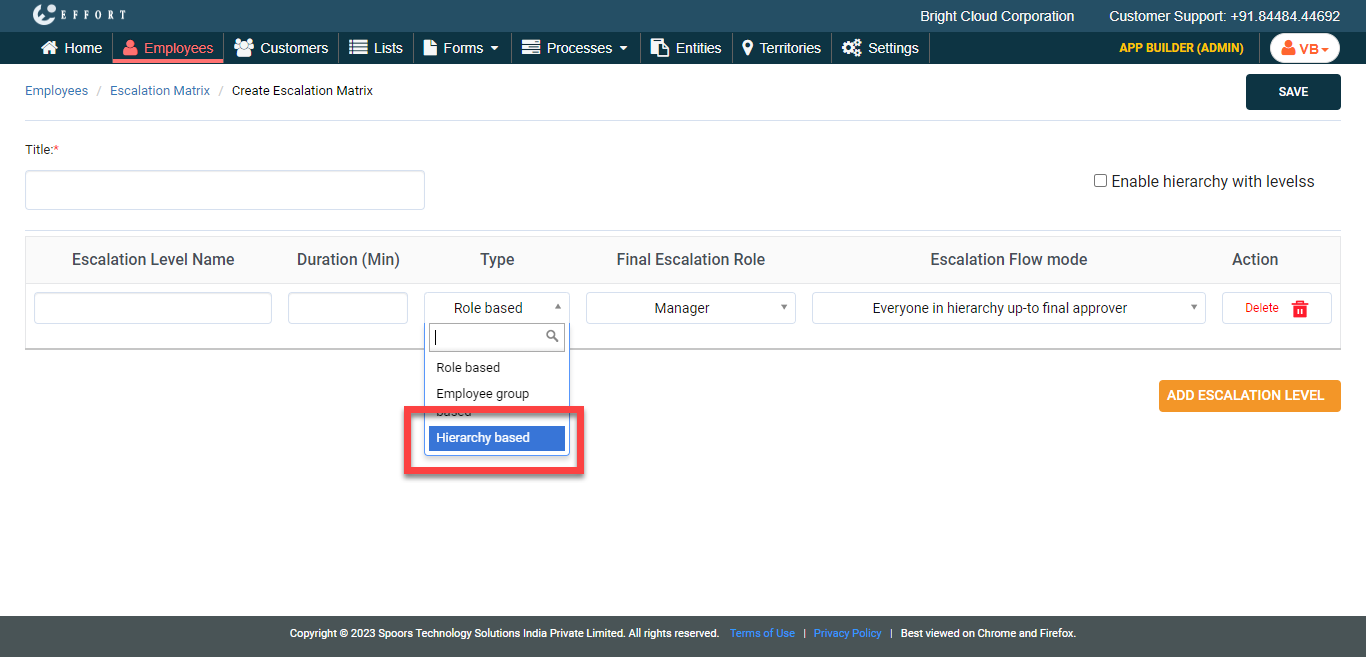Click ADD ESCALATION LEVEL button
Viewport: 1366px width, 657px height.
(x=1249, y=395)
